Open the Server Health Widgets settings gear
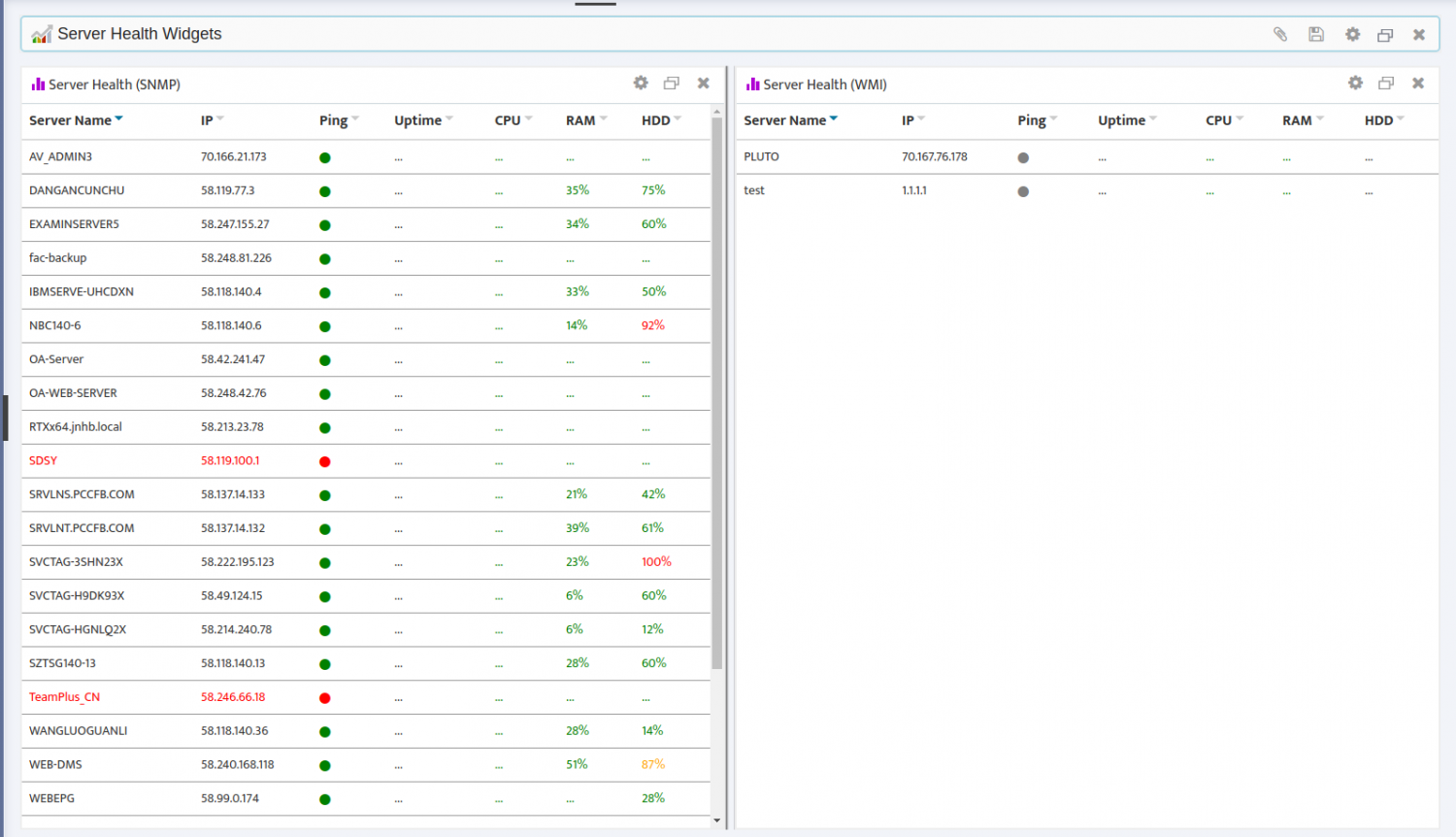This screenshot has height=837, width=1456. [x=1352, y=33]
